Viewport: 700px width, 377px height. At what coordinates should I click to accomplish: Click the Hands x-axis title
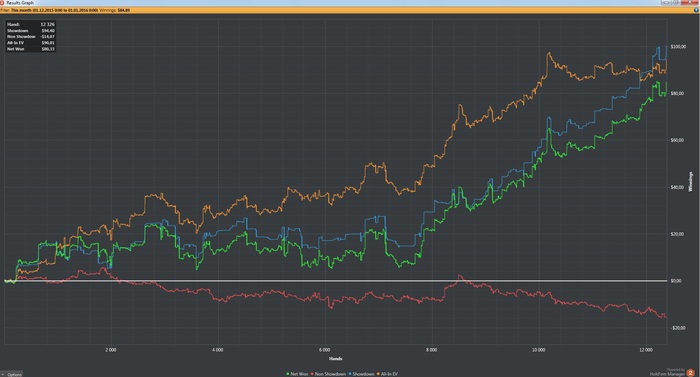[x=335, y=359]
